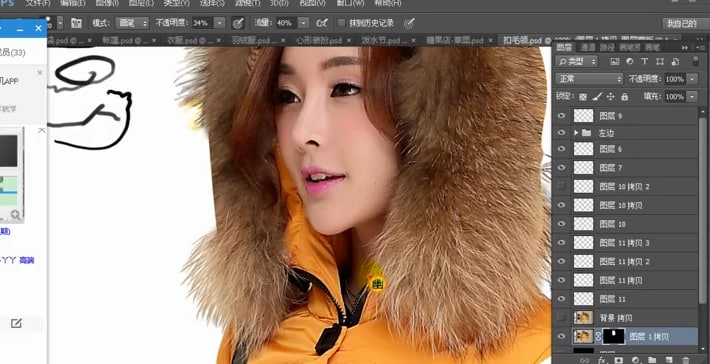This screenshot has width=710, height=364.
Task: Open layer opacity 100% arrow
Action: [x=692, y=79]
